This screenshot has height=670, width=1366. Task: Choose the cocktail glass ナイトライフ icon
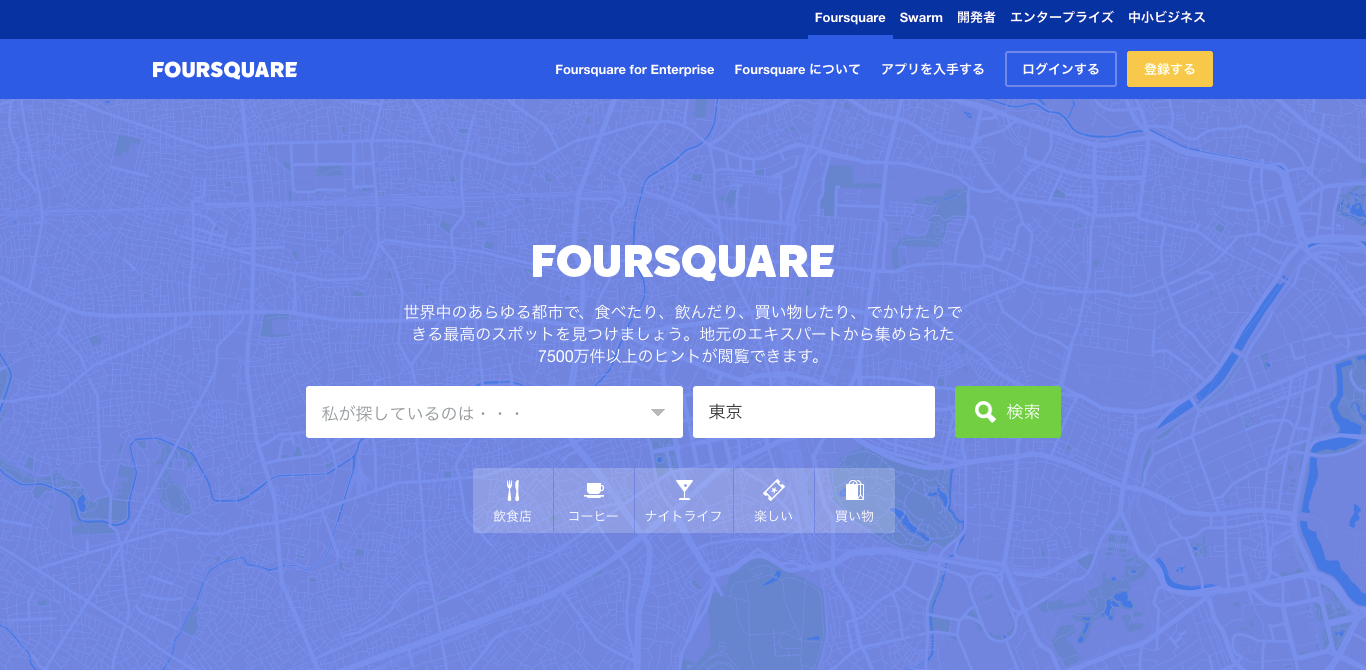[x=684, y=490]
